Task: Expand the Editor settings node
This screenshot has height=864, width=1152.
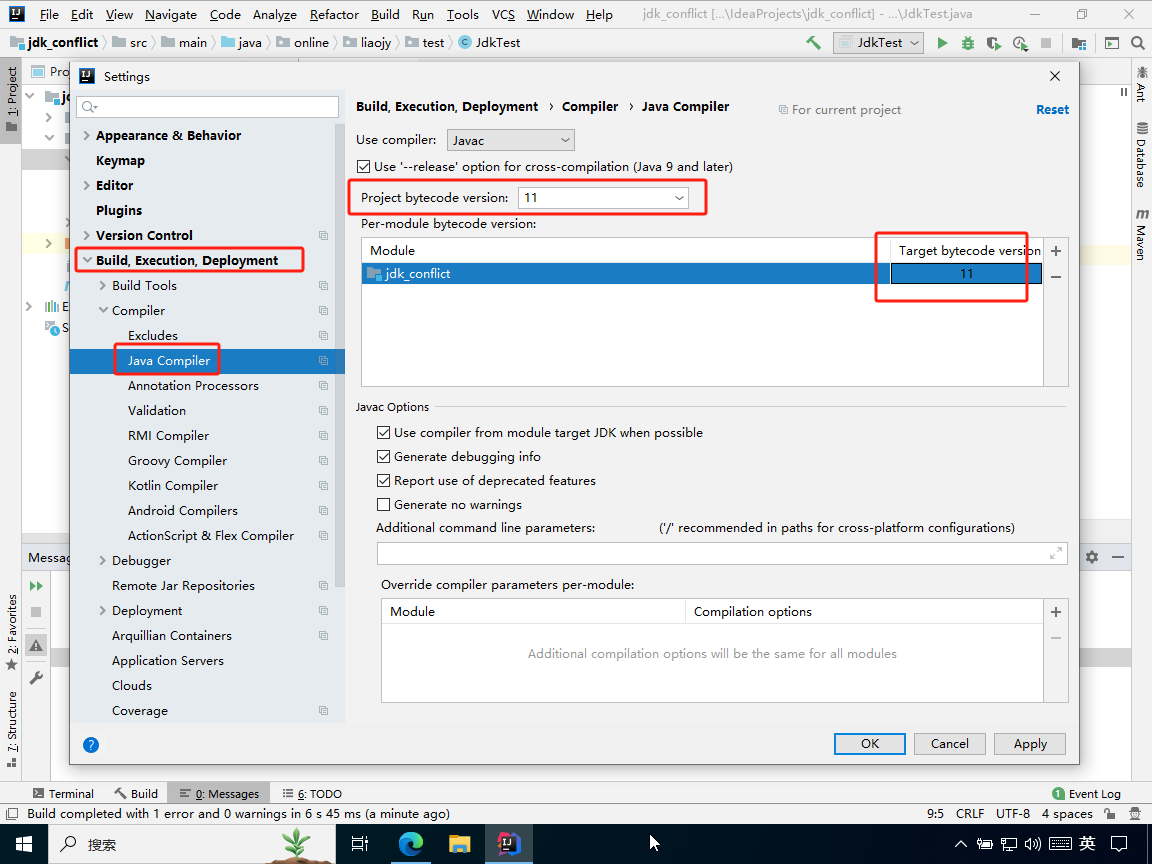Action: [x=87, y=185]
